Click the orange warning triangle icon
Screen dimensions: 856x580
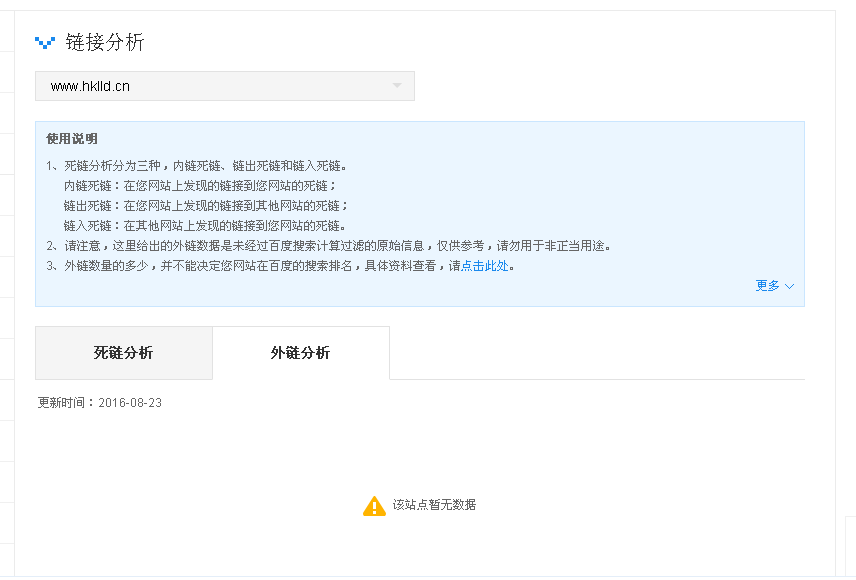pyautogui.click(x=374, y=506)
